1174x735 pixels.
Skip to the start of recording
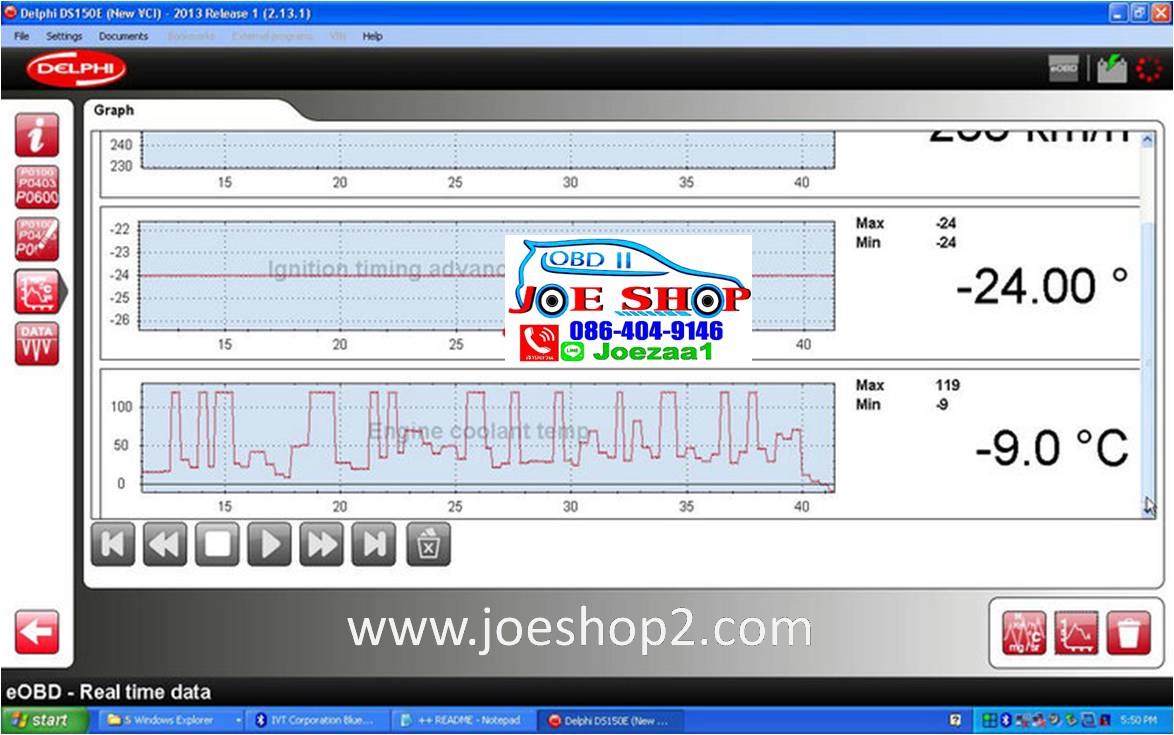click(113, 544)
